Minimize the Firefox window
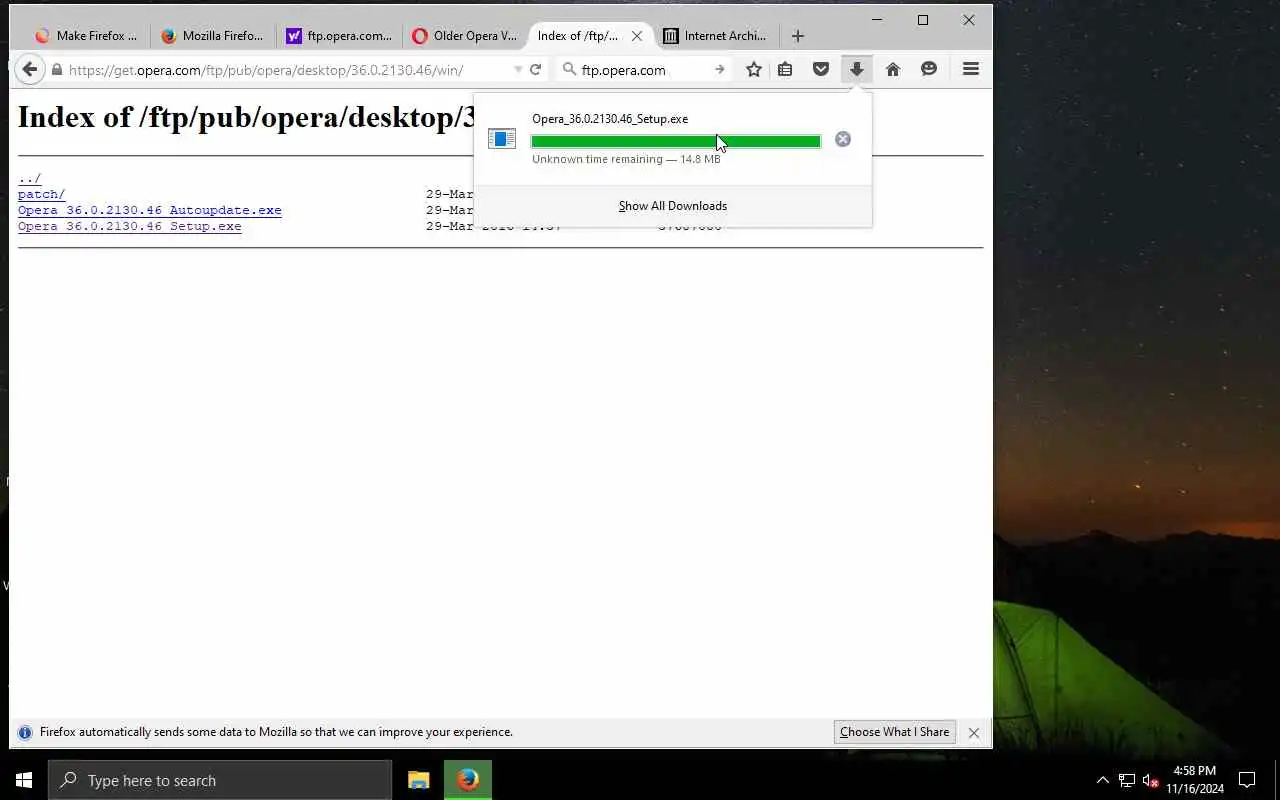Image resolution: width=1280 pixels, height=800 pixels. click(x=877, y=20)
